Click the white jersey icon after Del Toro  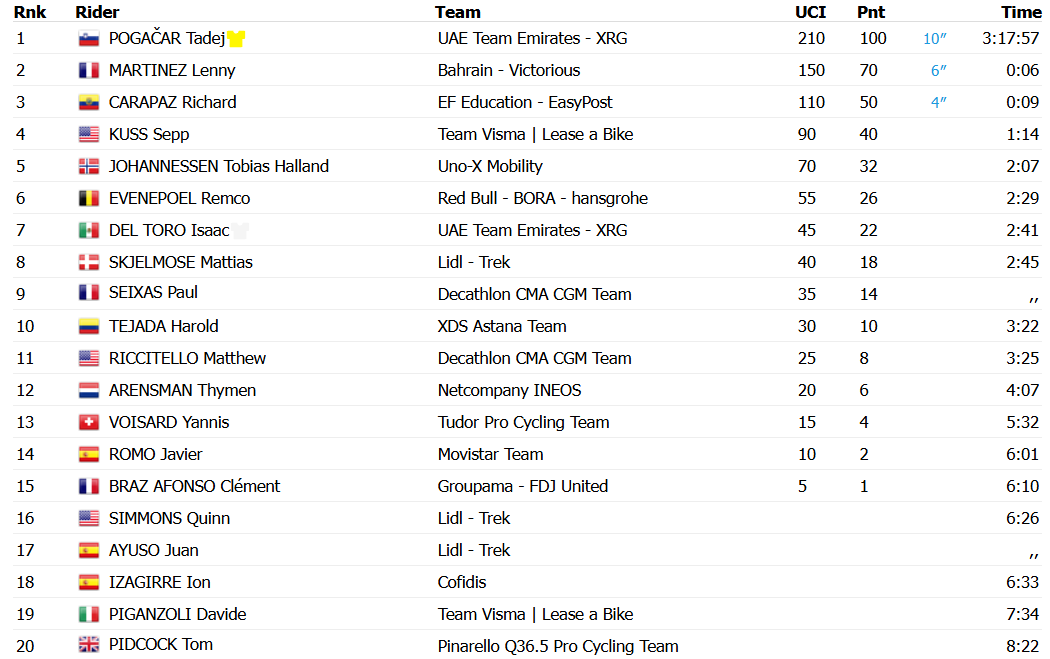tap(240, 231)
